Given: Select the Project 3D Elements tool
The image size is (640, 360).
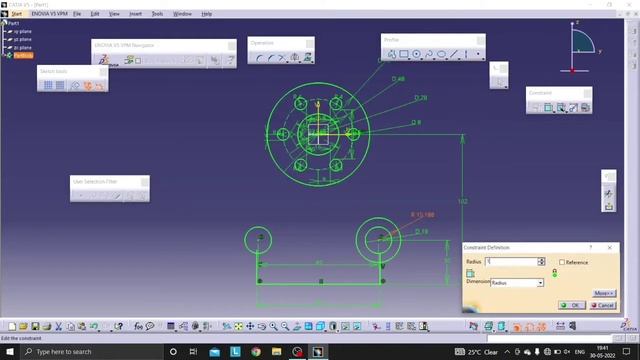Looking at the screenshot, I should 307,58.
